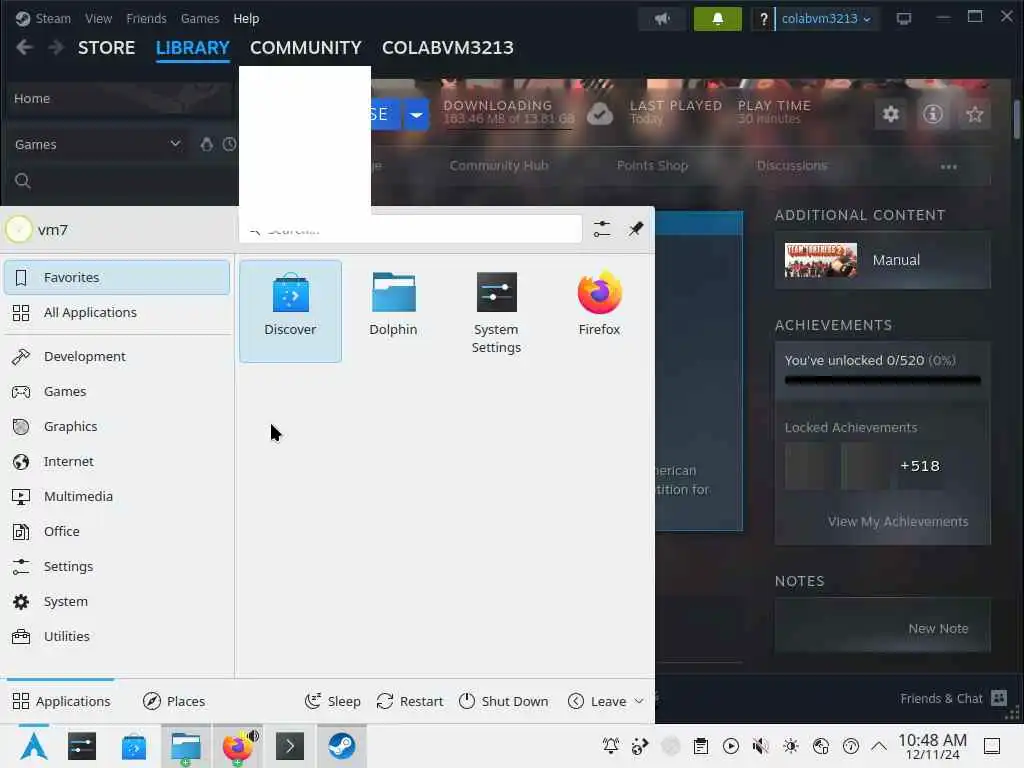
Task: Open clipboard tray icon
Action: [x=701, y=746]
